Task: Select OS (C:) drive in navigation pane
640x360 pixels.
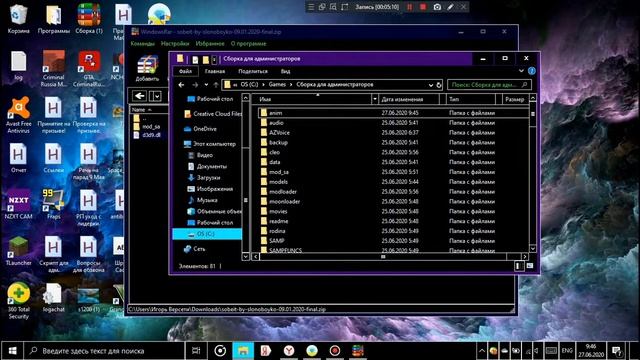Action: tap(207, 234)
